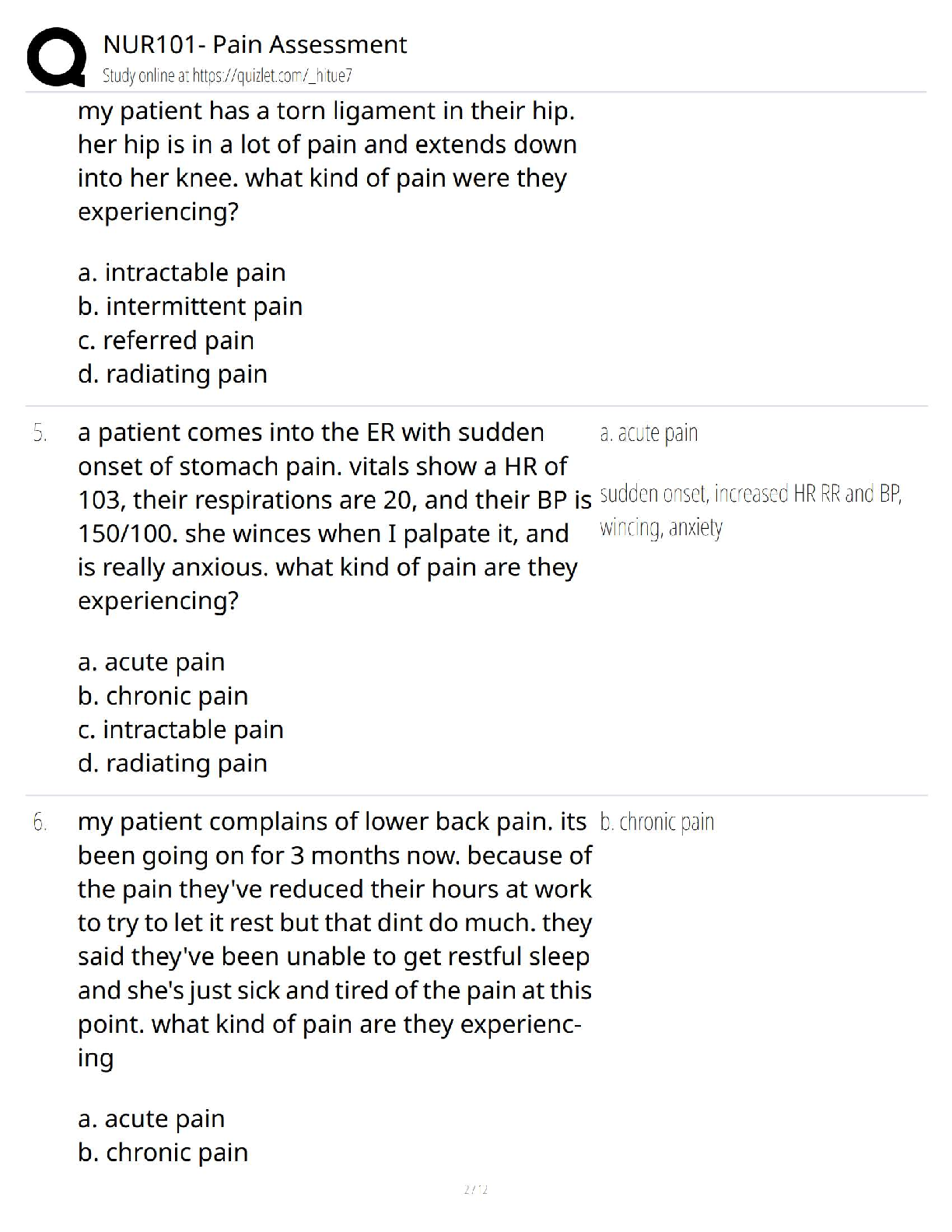952x1232 pixels.
Task: Select 'c. intractable pain' under question 5
Action: pos(180,730)
